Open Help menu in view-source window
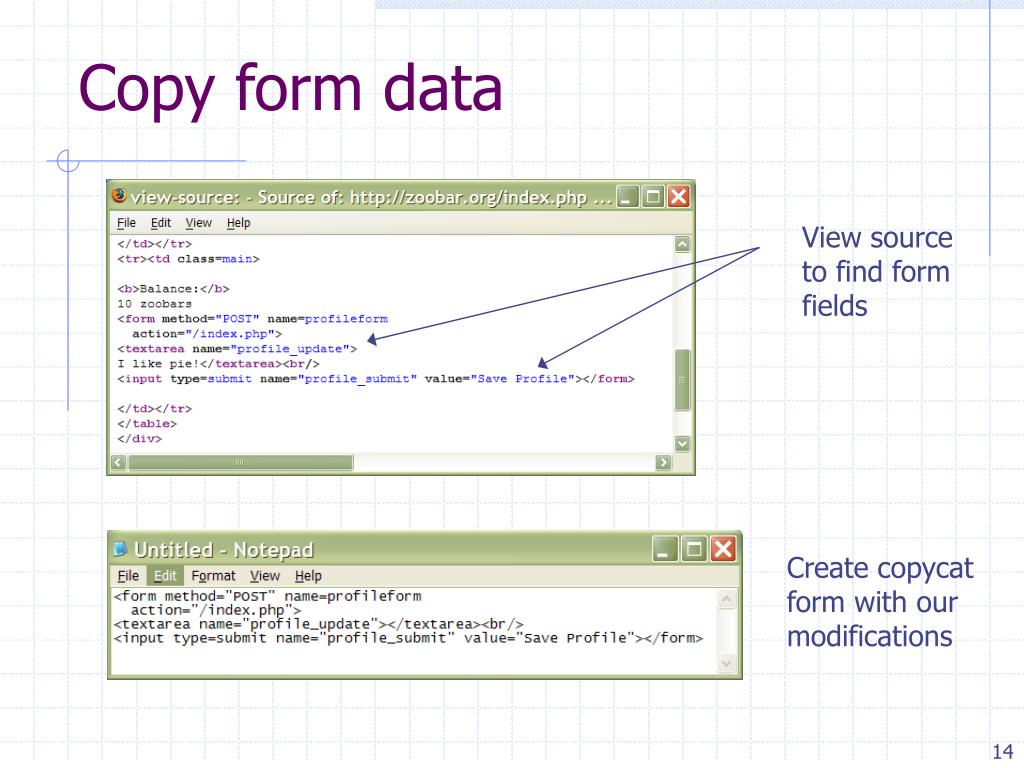 point(238,223)
